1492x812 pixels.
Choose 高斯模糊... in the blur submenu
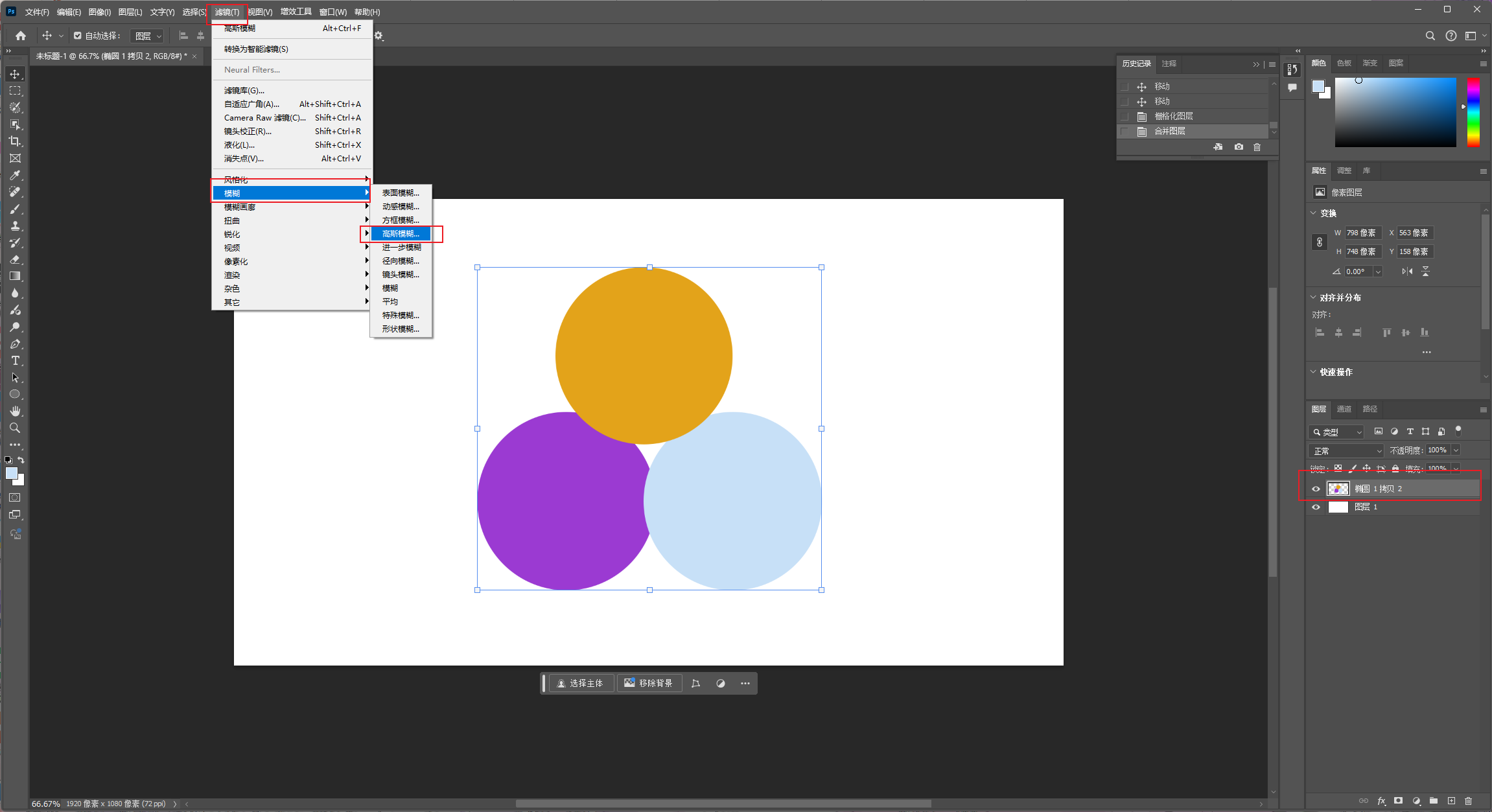click(401, 234)
